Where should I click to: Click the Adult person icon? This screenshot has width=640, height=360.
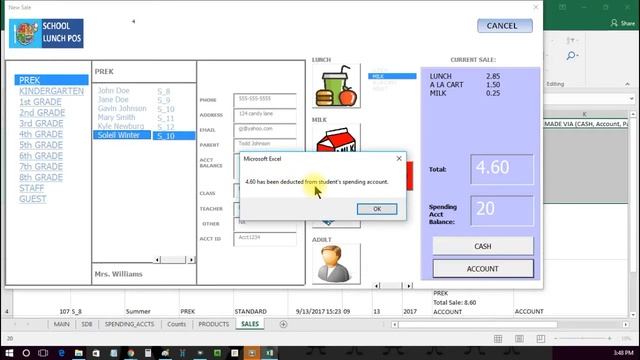tap(336, 264)
